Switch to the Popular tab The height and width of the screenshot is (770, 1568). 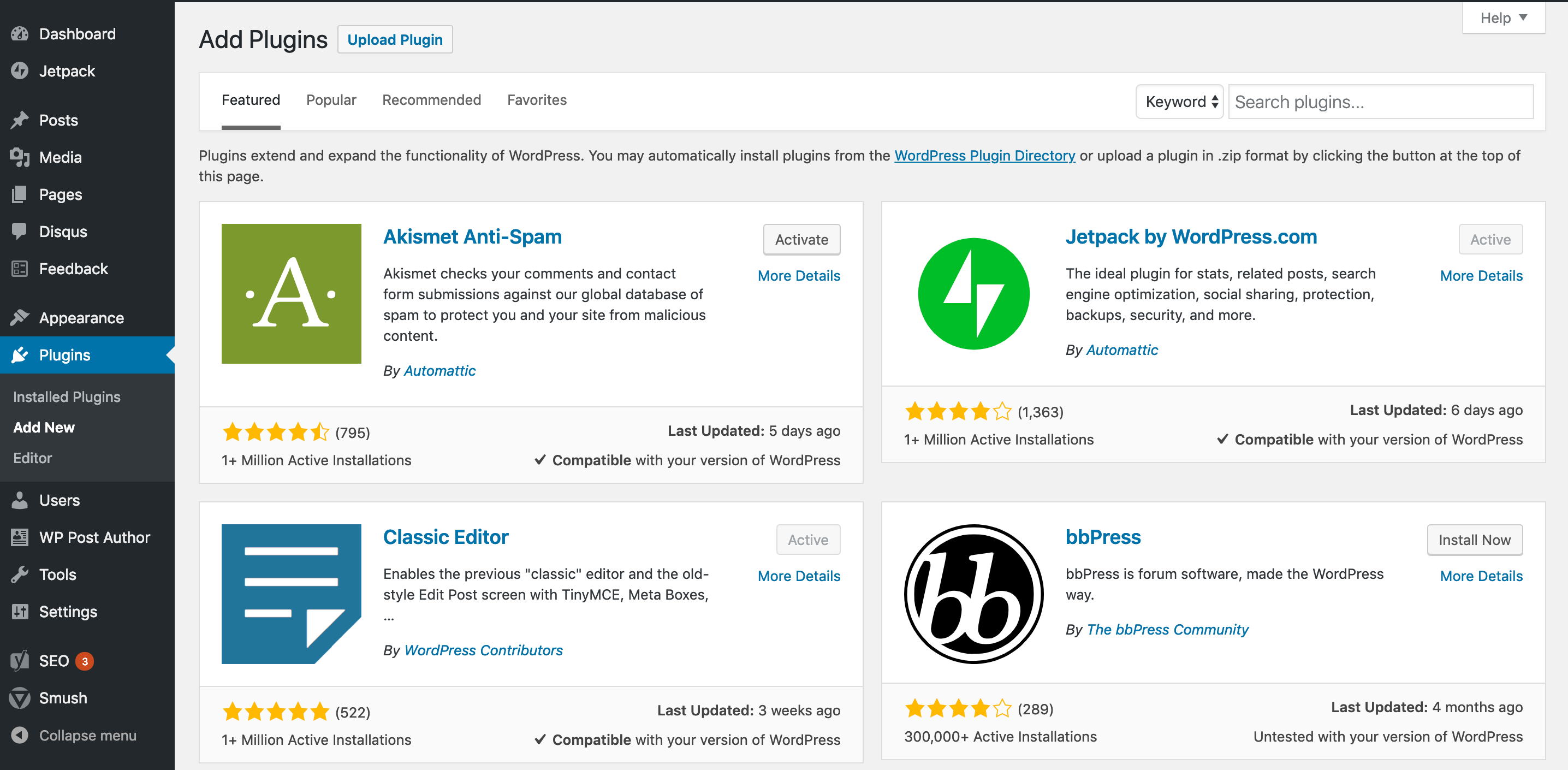(331, 100)
